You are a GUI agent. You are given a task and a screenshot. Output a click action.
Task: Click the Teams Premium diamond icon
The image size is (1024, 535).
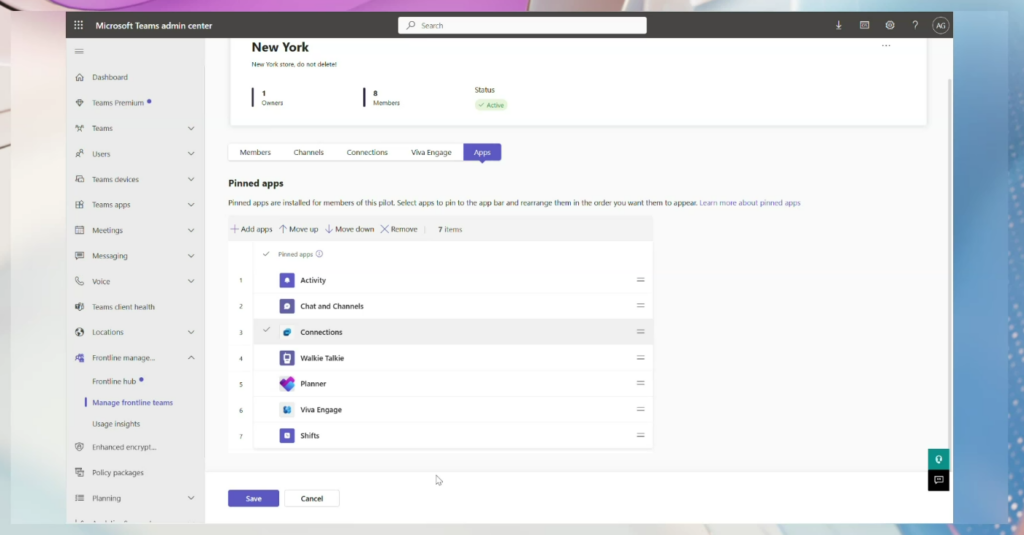(x=80, y=103)
